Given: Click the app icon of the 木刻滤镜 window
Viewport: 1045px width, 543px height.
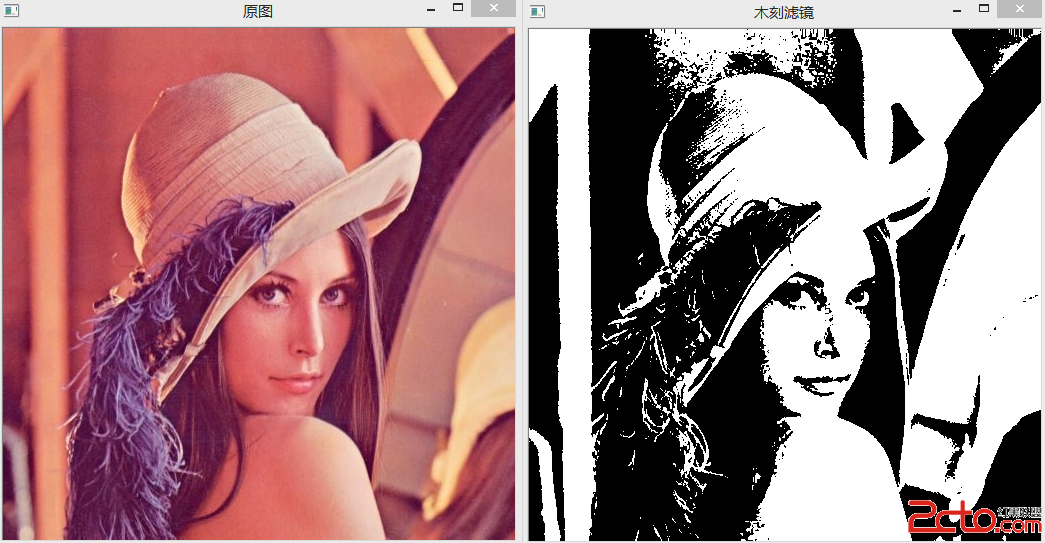Looking at the screenshot, I should click(537, 11).
